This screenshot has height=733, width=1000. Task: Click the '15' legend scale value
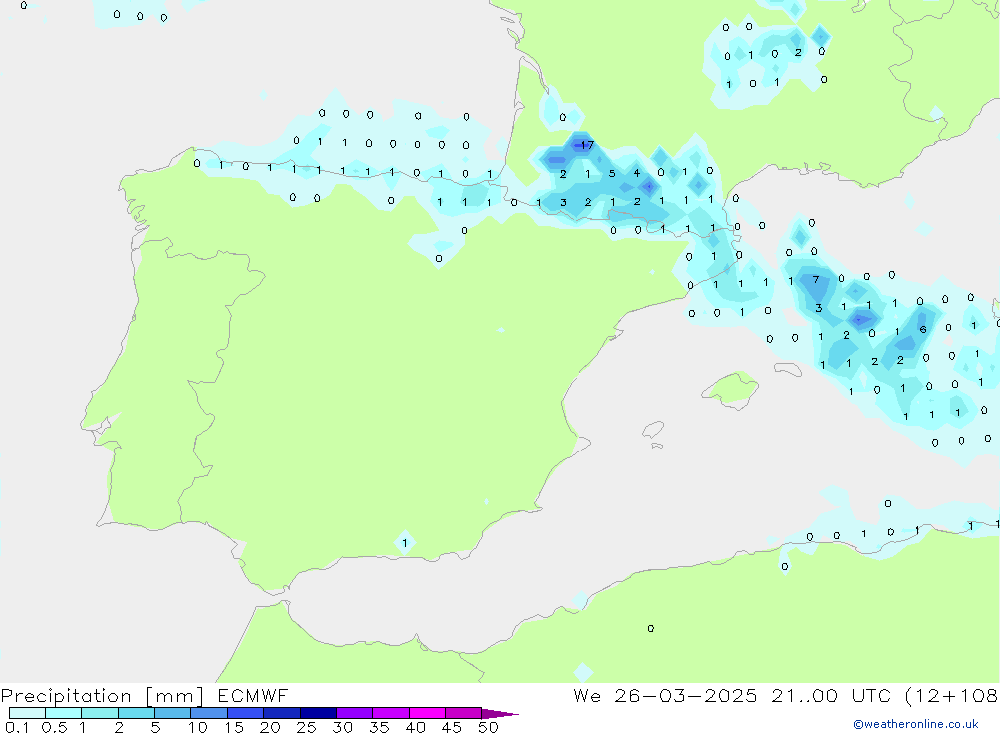pyautogui.click(x=234, y=727)
